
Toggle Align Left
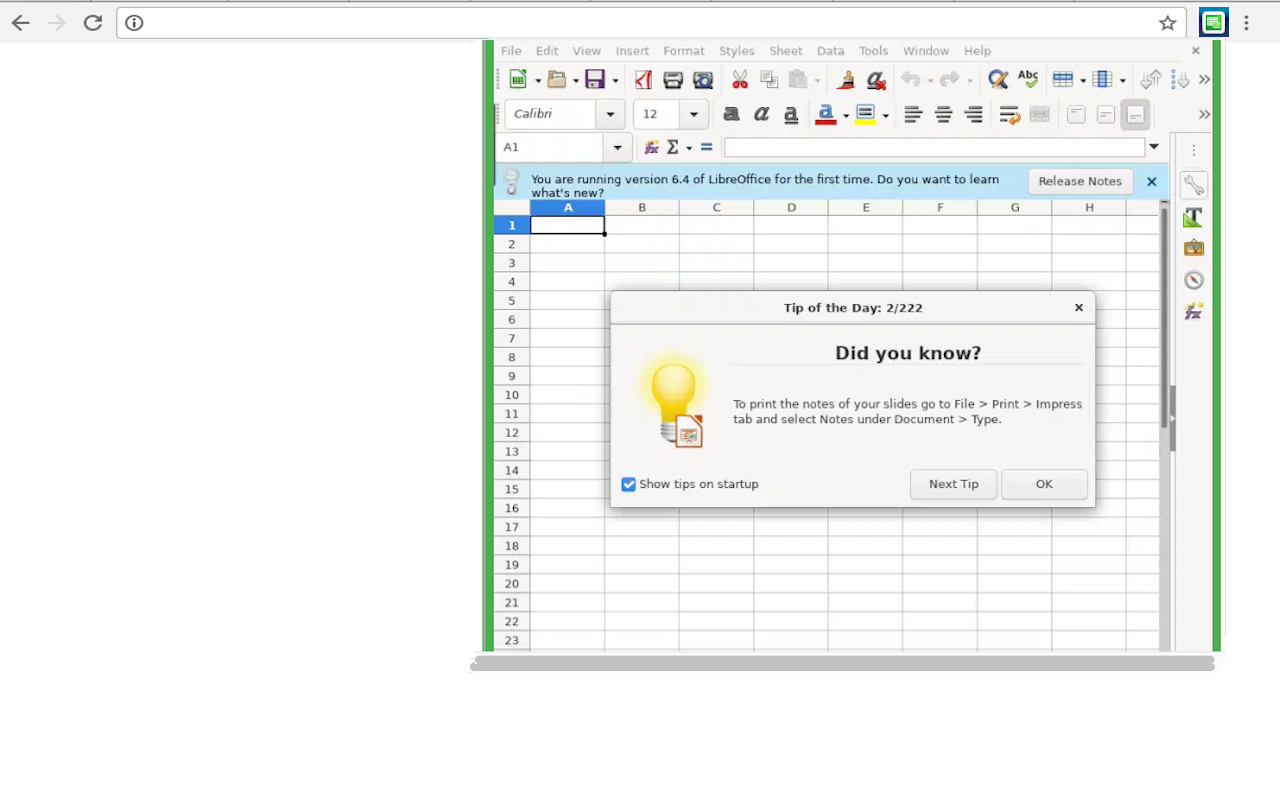[x=912, y=114]
